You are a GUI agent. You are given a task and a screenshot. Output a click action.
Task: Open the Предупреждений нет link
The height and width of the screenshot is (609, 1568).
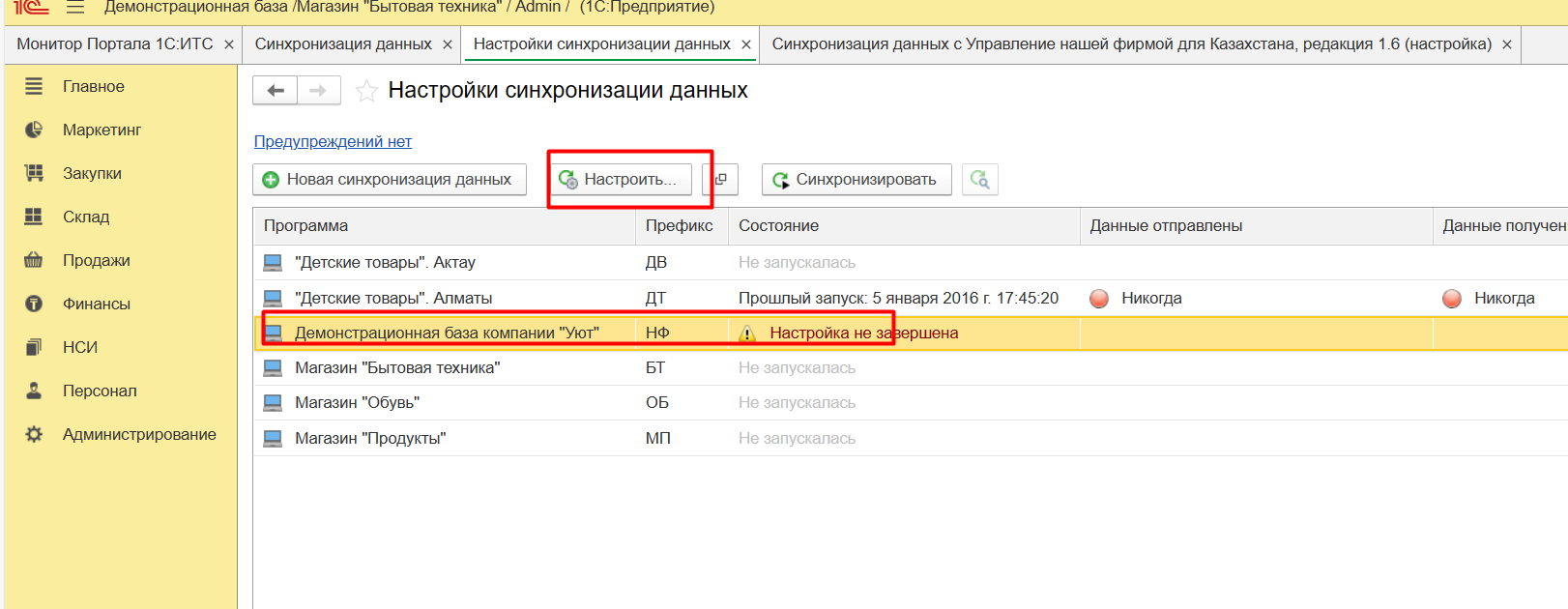pos(333,142)
